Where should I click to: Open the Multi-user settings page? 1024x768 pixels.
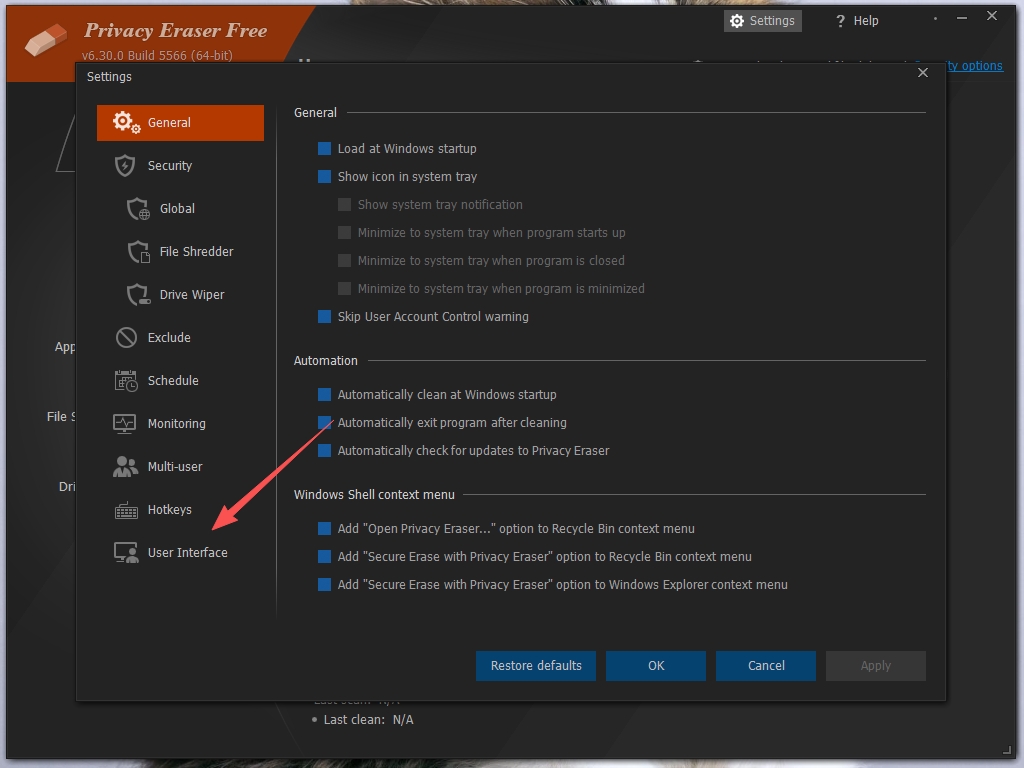click(x=180, y=467)
